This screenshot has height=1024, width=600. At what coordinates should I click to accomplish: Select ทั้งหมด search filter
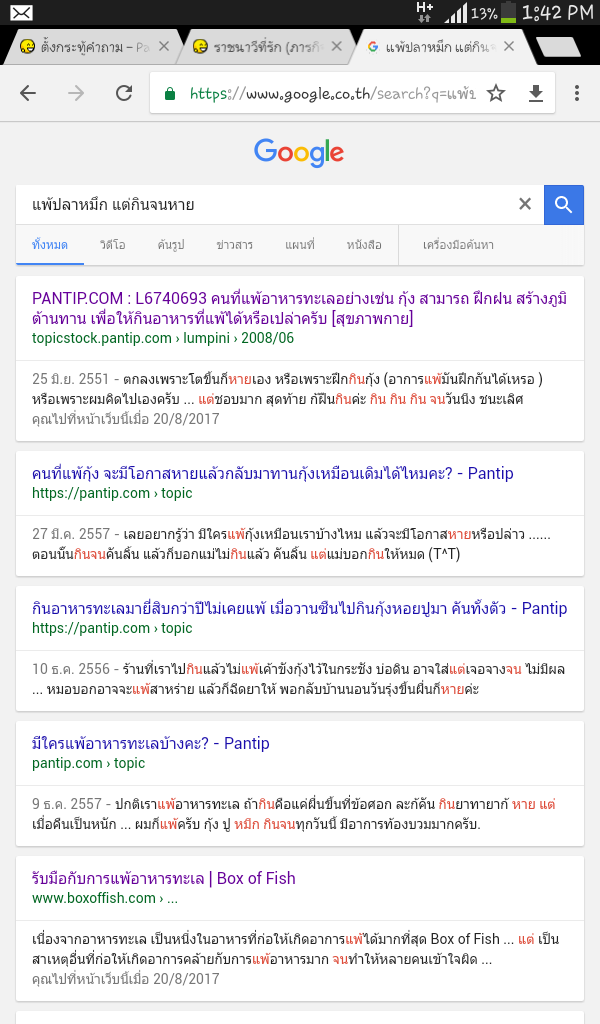(x=50, y=245)
